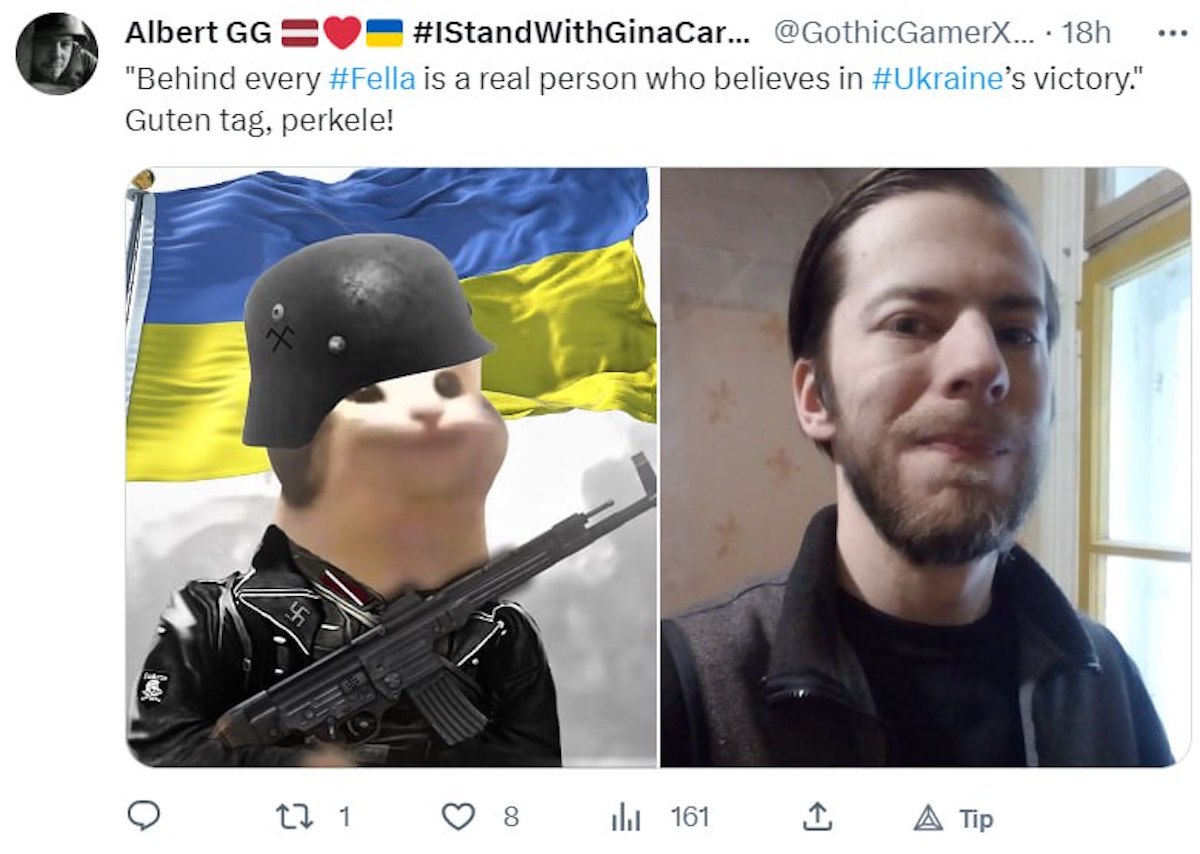1200x854 pixels.
Task: Like the tweet with heart icon
Action: click(x=458, y=817)
